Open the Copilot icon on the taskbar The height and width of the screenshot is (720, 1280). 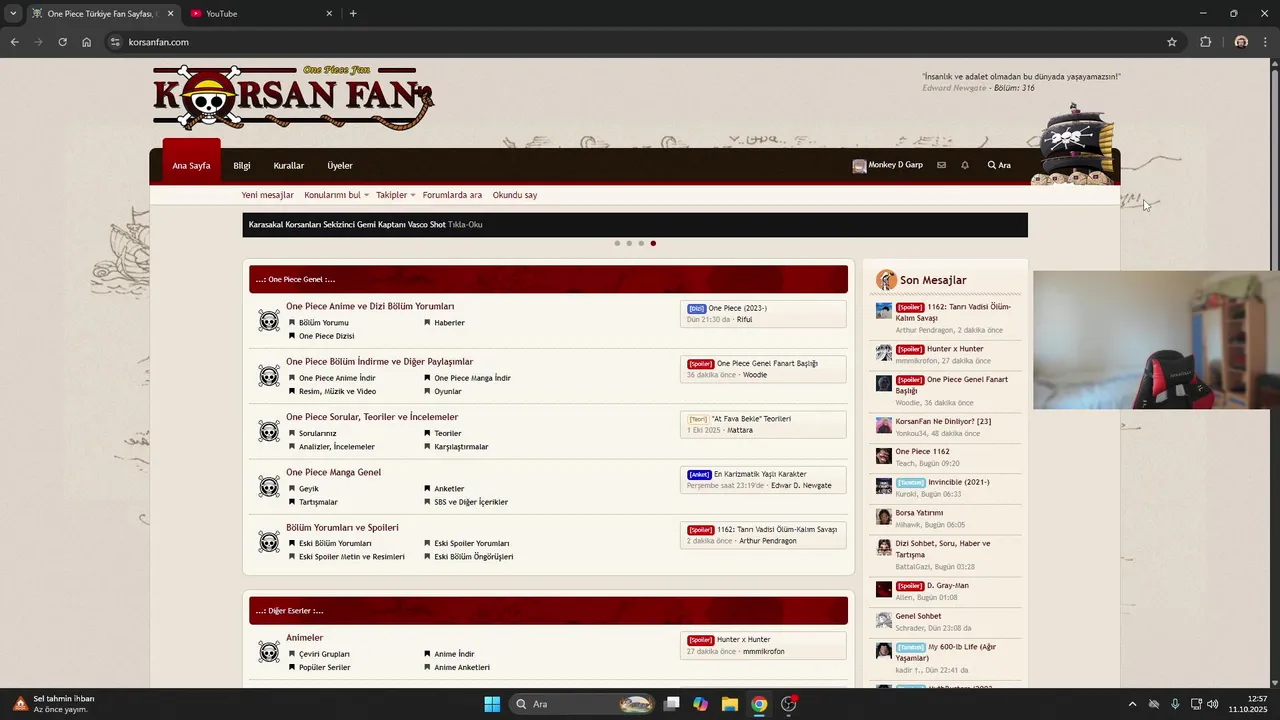point(701,704)
